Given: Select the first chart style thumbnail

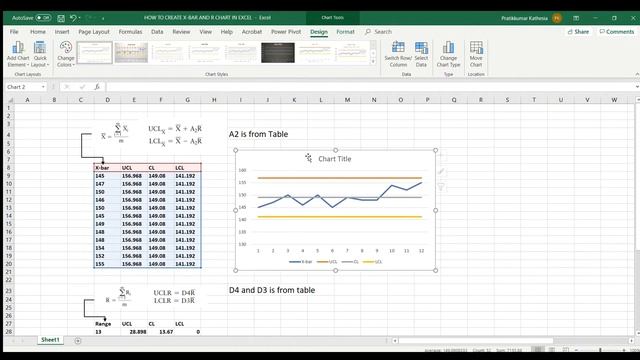Looking at the screenshot, I should pos(94,52).
